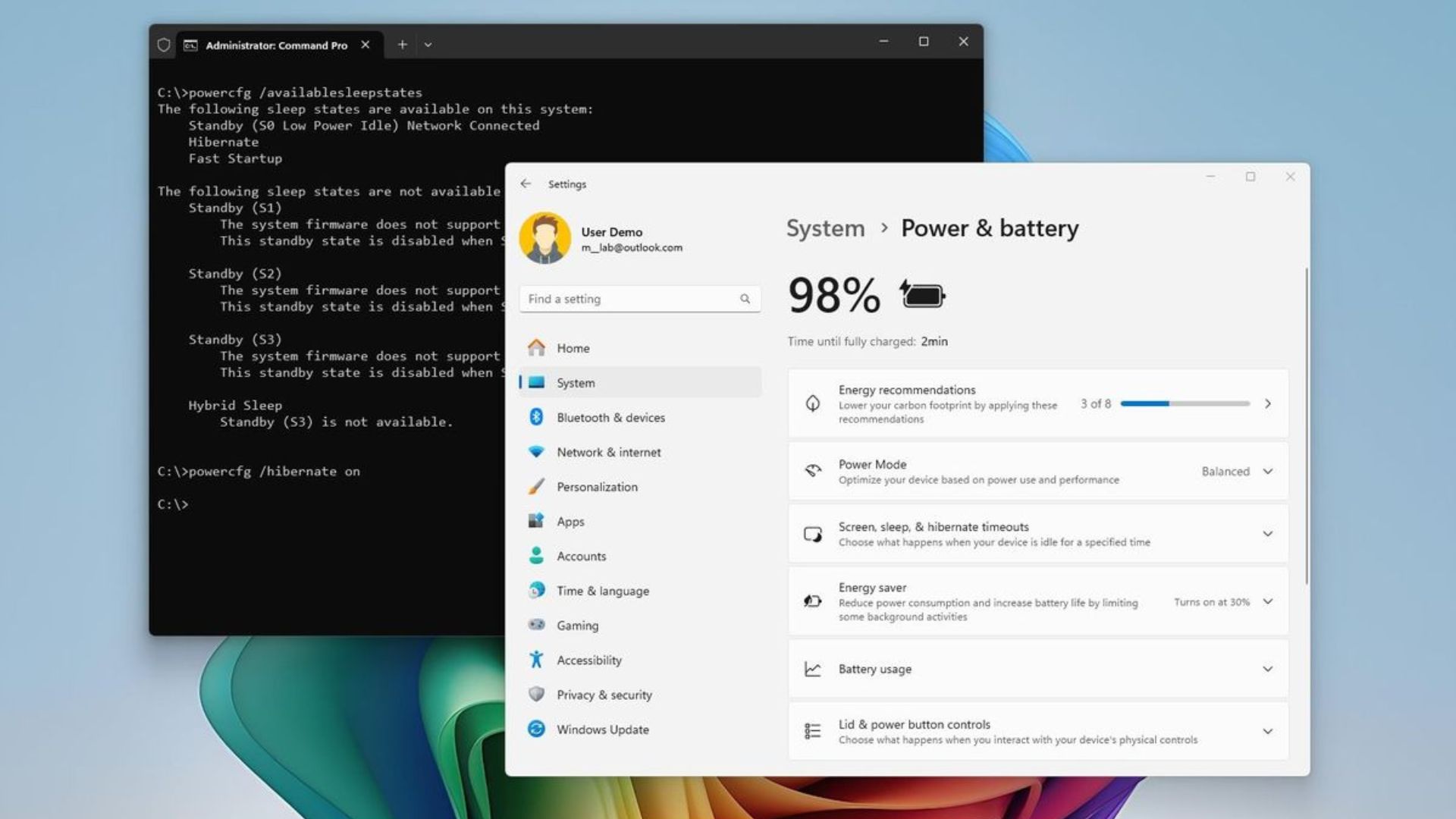This screenshot has height=819, width=1456.
Task: Click the Lid & power button controls icon
Action: point(812,731)
